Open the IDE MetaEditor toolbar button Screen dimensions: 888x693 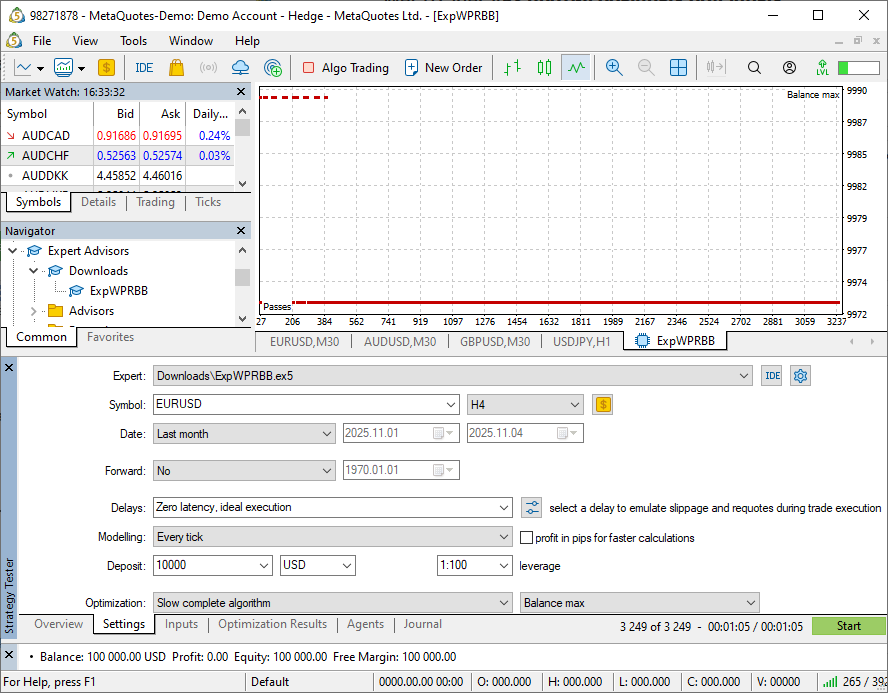click(144, 68)
